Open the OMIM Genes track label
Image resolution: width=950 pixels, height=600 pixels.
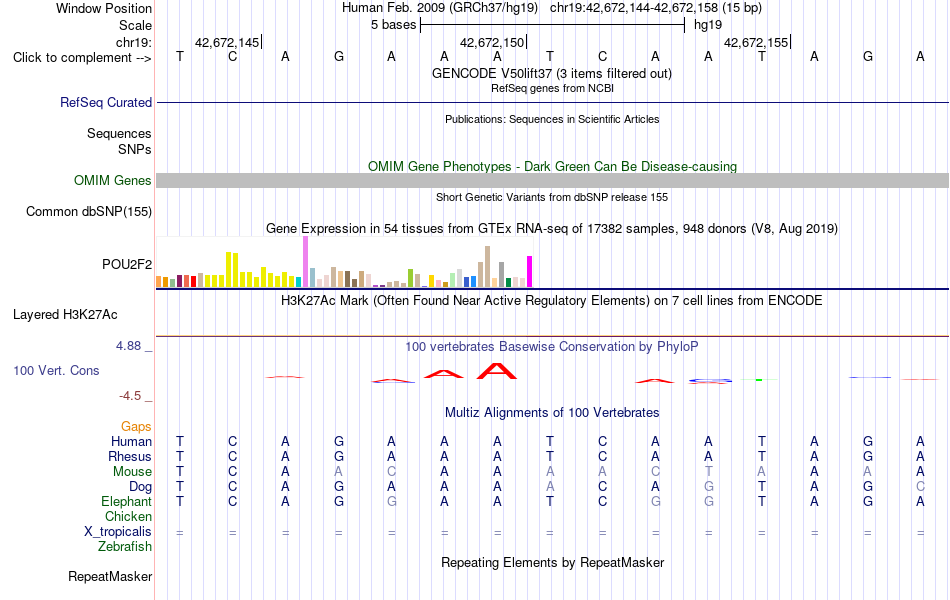[112, 181]
